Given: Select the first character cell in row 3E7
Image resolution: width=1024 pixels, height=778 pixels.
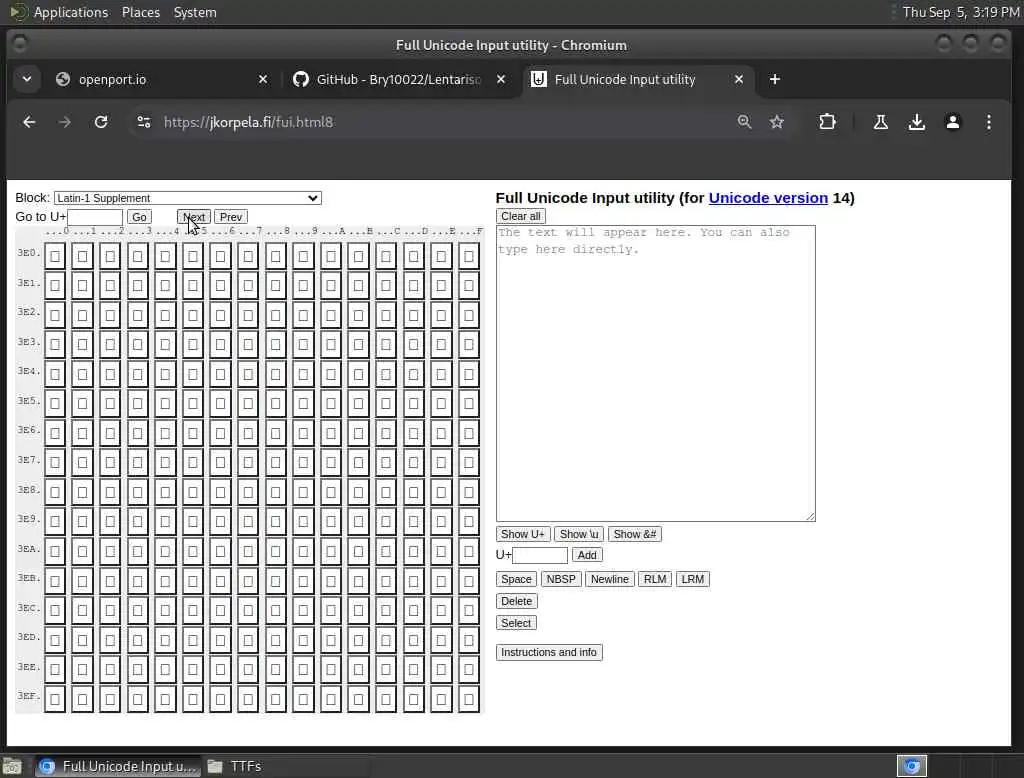Looking at the screenshot, I should tap(55, 463).
